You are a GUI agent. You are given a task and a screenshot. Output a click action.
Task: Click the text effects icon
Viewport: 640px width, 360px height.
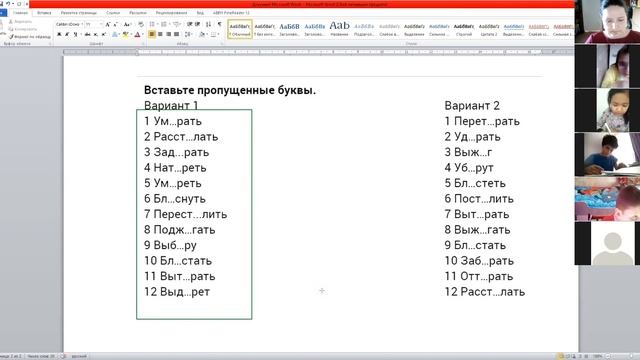point(115,34)
